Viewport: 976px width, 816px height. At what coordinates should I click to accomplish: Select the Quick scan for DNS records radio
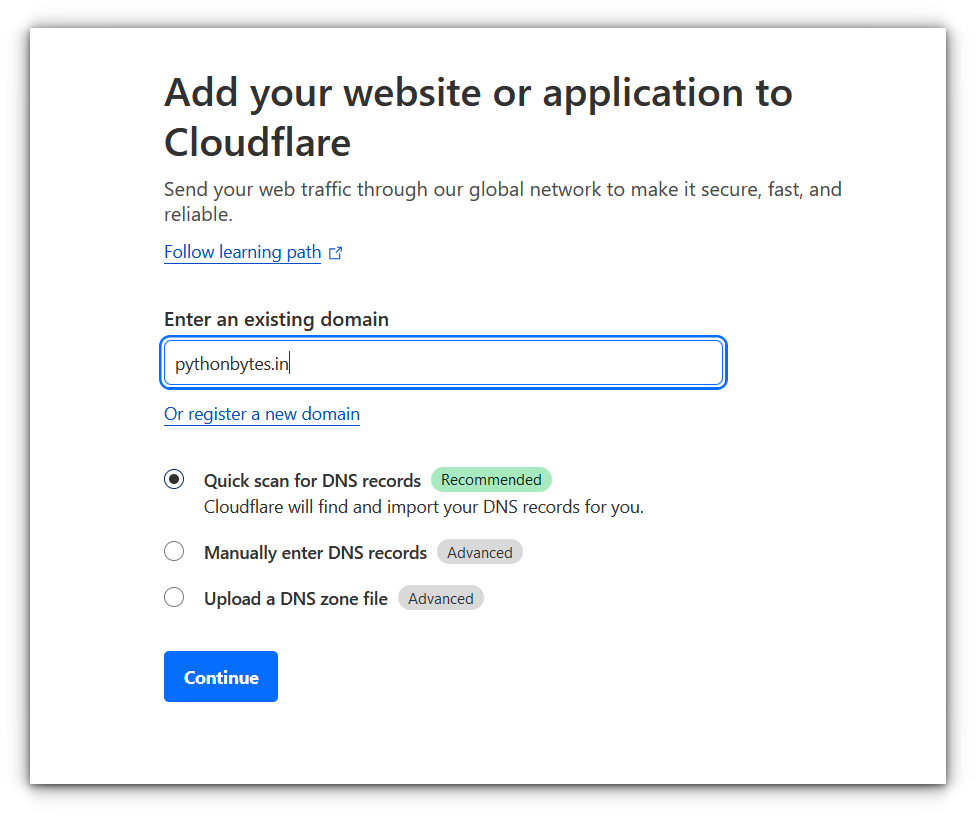174,479
